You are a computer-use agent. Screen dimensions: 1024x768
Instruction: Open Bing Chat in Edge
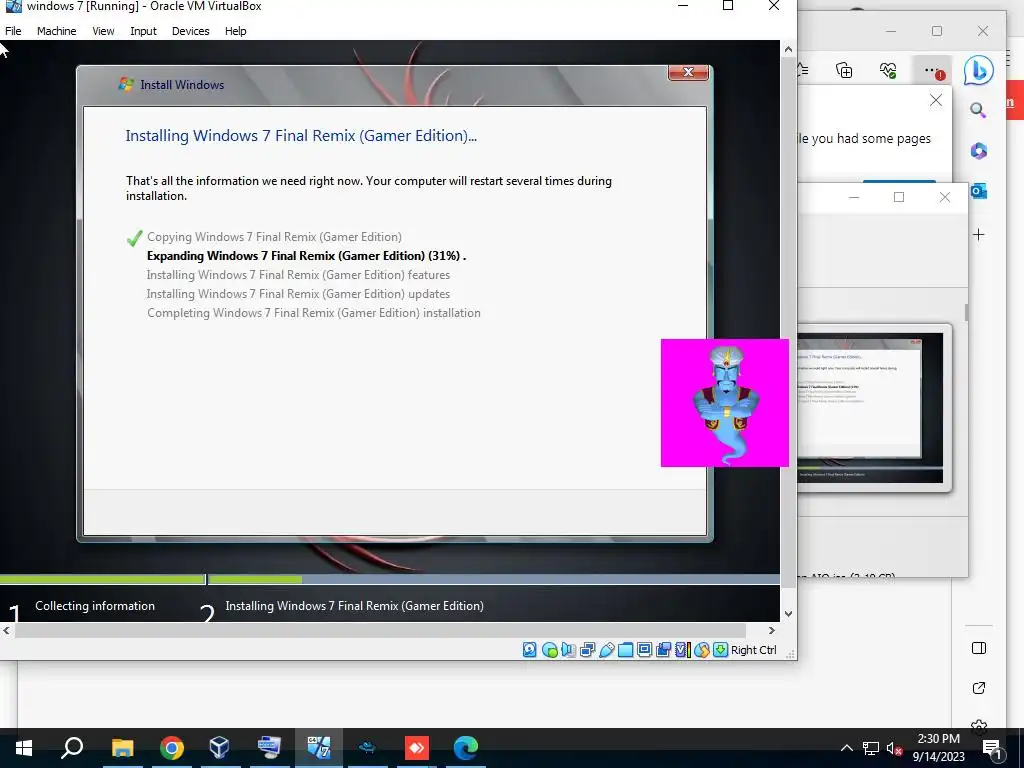click(x=978, y=71)
